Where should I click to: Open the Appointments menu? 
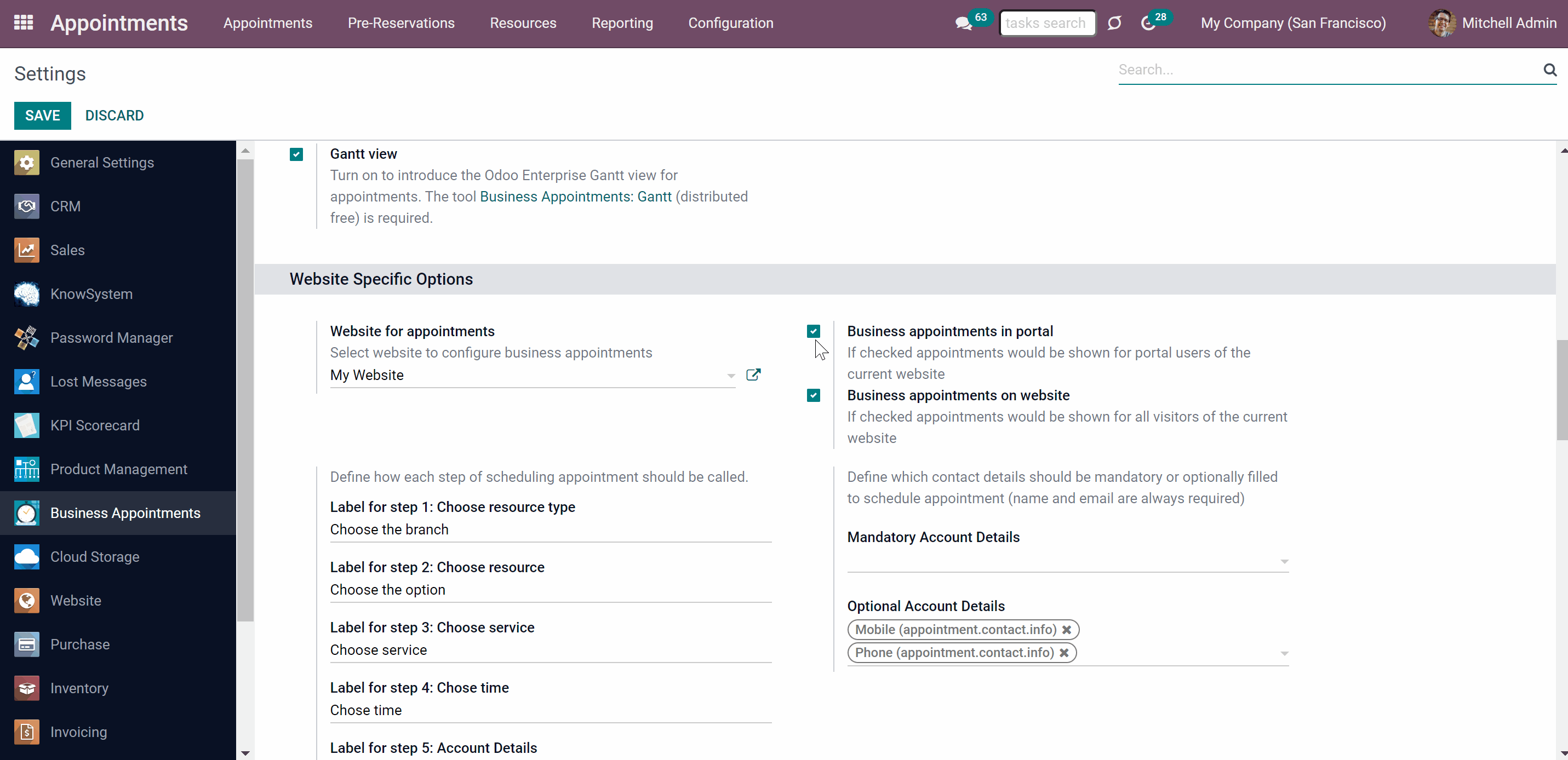tap(268, 23)
